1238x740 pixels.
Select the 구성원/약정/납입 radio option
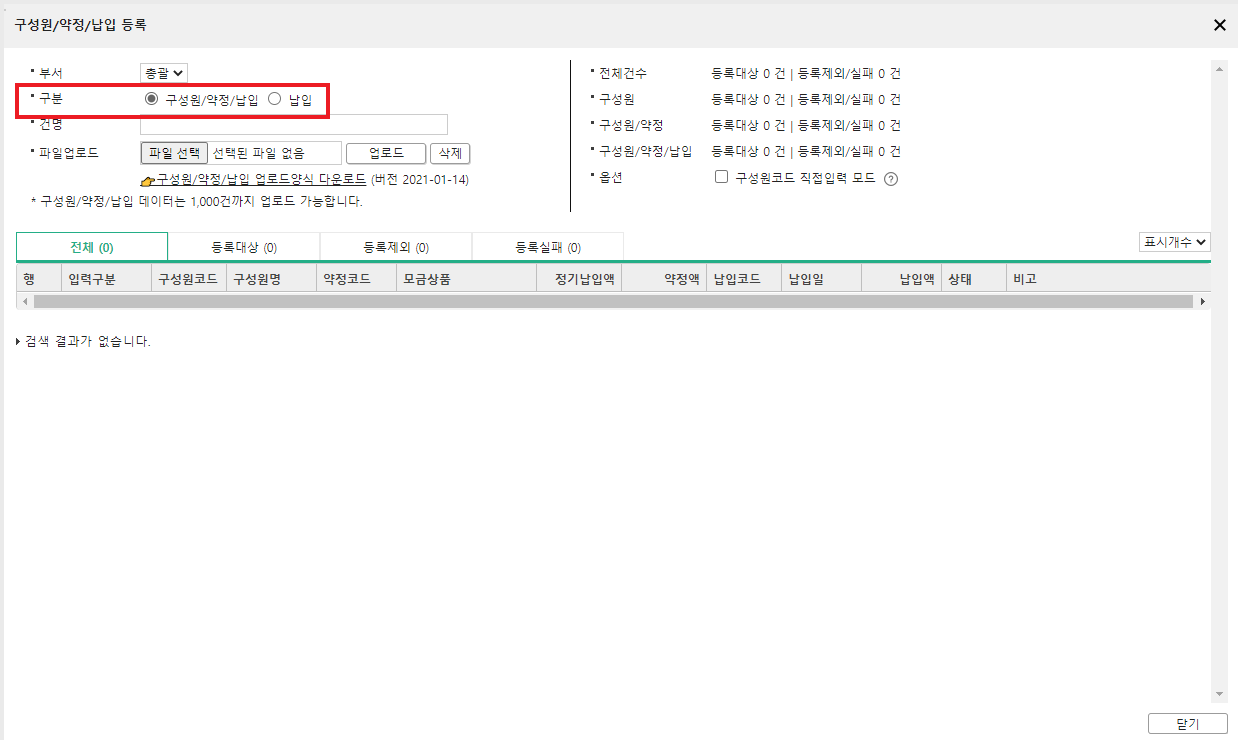pos(152,99)
